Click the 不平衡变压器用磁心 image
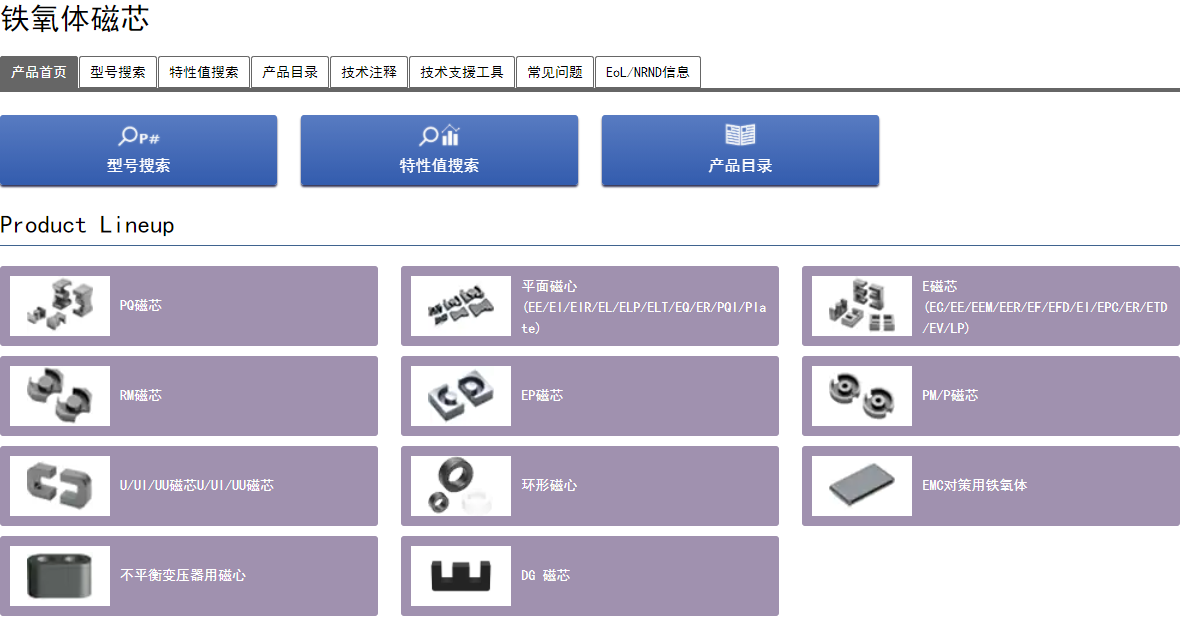The height and width of the screenshot is (618, 1182). point(60,576)
